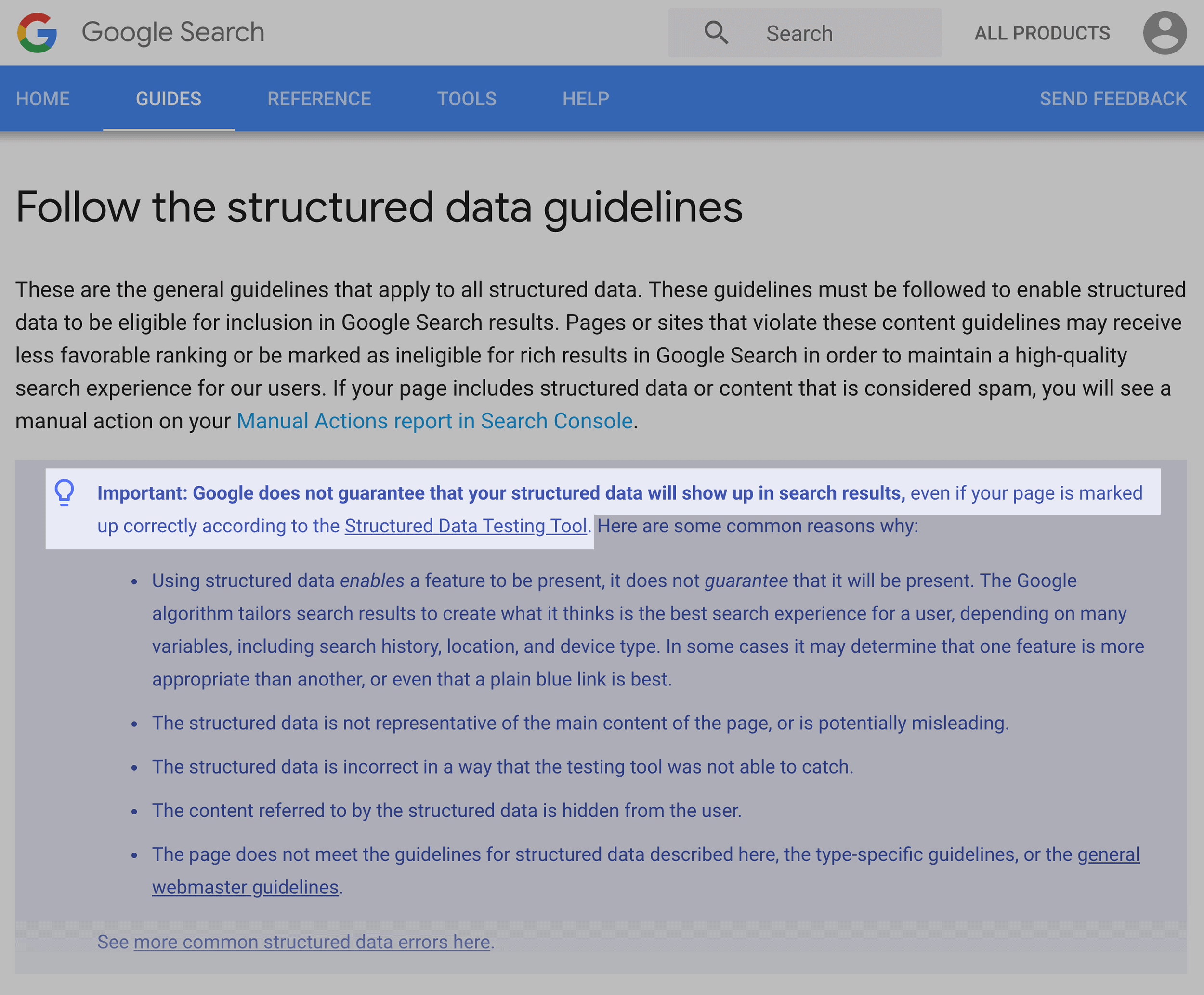Open the REFERENCE section
Viewport: 1204px width, 995px height.
tap(318, 98)
